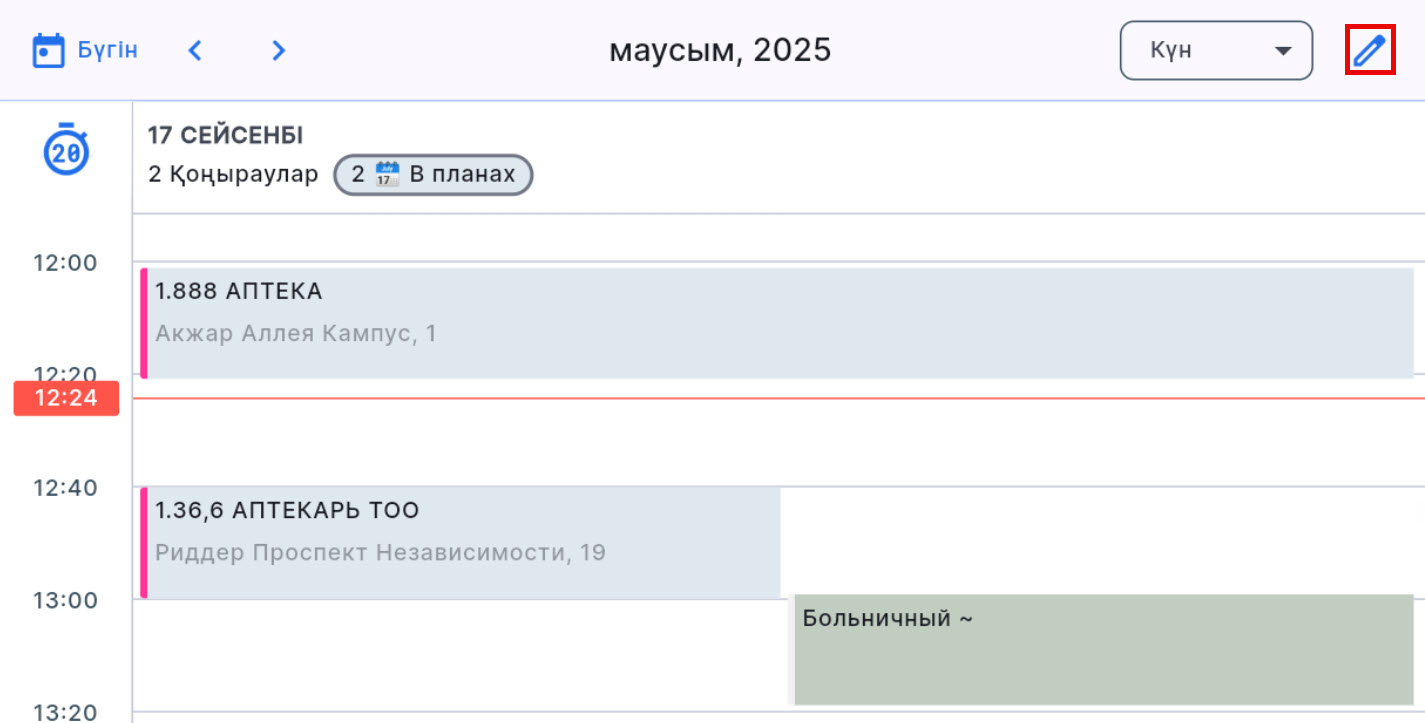Jump to today via Бүгін

coord(108,50)
